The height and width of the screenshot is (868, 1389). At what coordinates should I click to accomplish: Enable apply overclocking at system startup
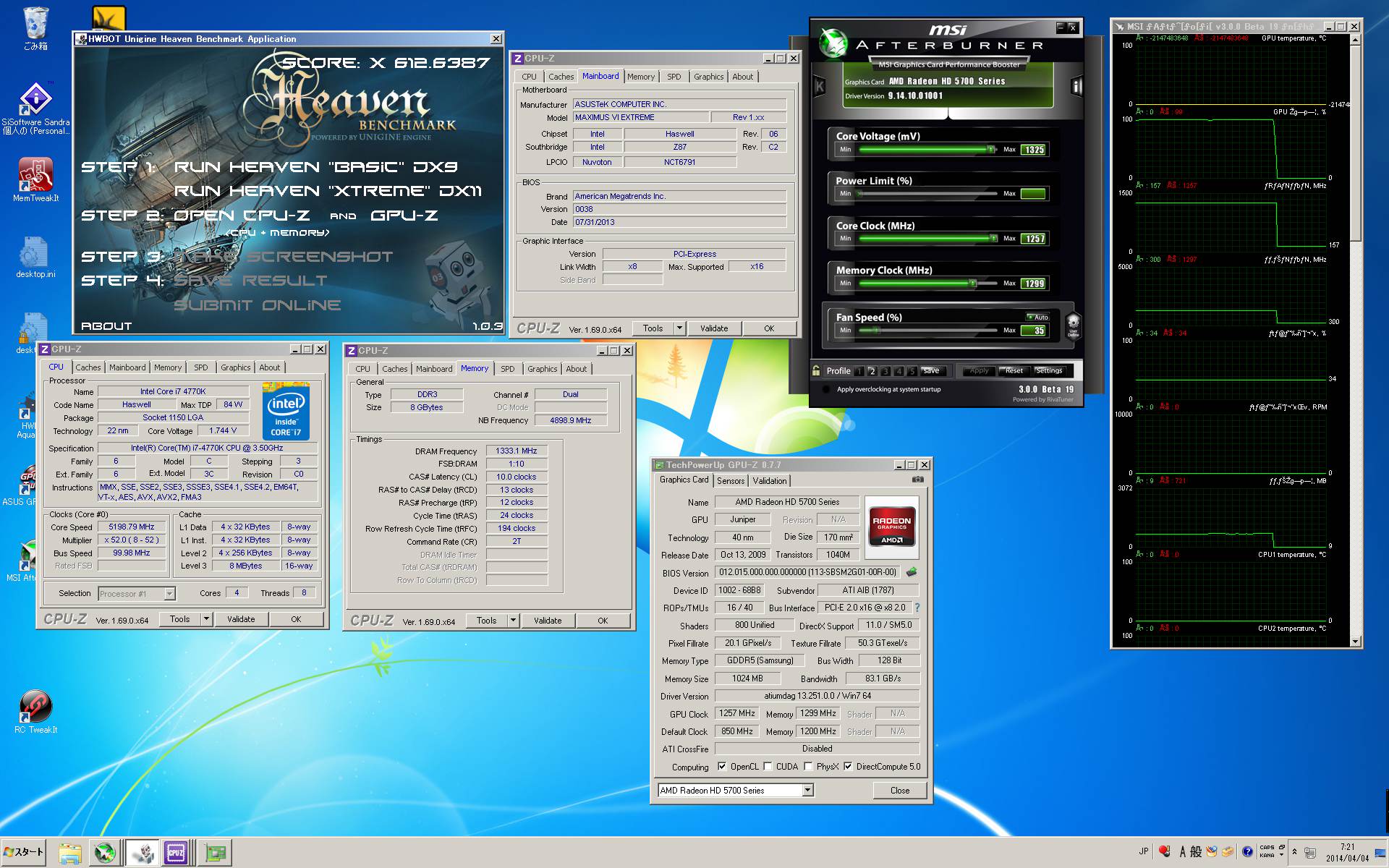pos(826,389)
